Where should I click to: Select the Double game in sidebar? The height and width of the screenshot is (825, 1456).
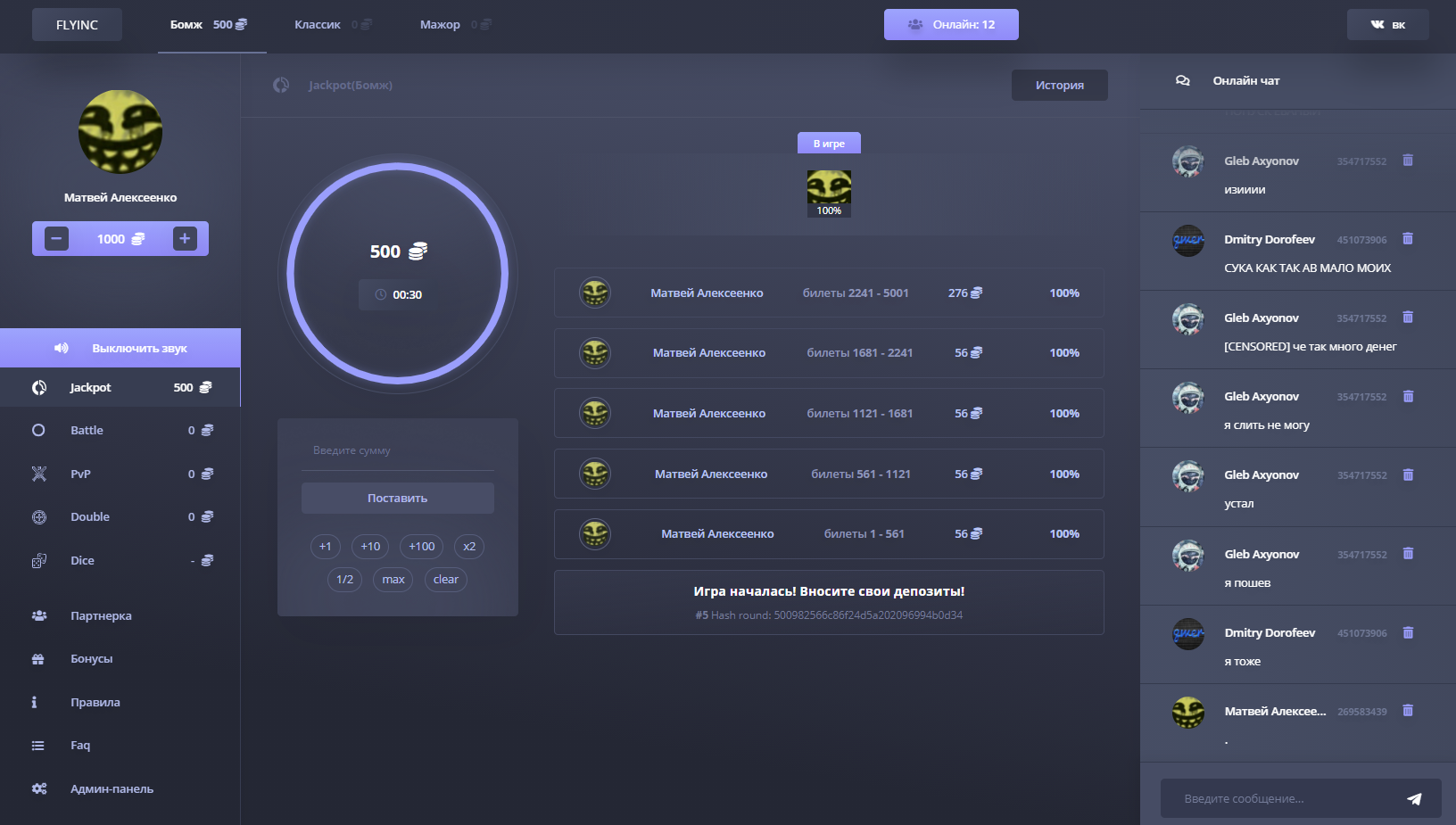click(x=90, y=517)
